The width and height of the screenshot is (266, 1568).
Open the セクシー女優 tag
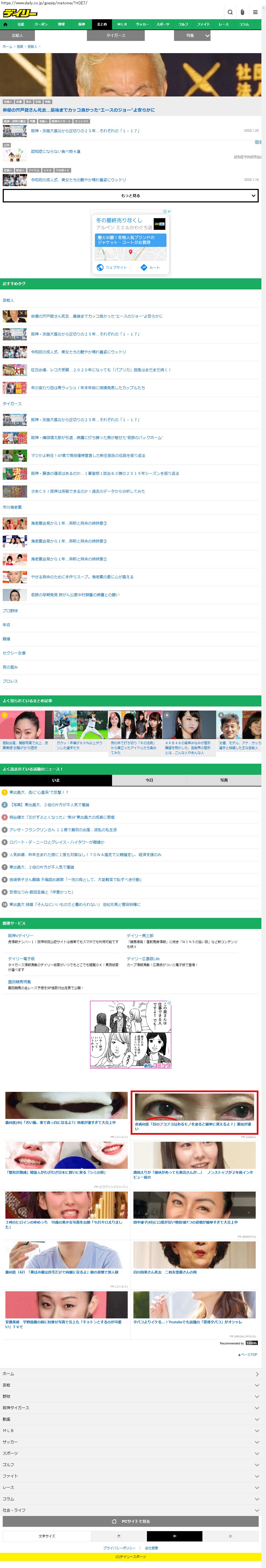pos(14,653)
